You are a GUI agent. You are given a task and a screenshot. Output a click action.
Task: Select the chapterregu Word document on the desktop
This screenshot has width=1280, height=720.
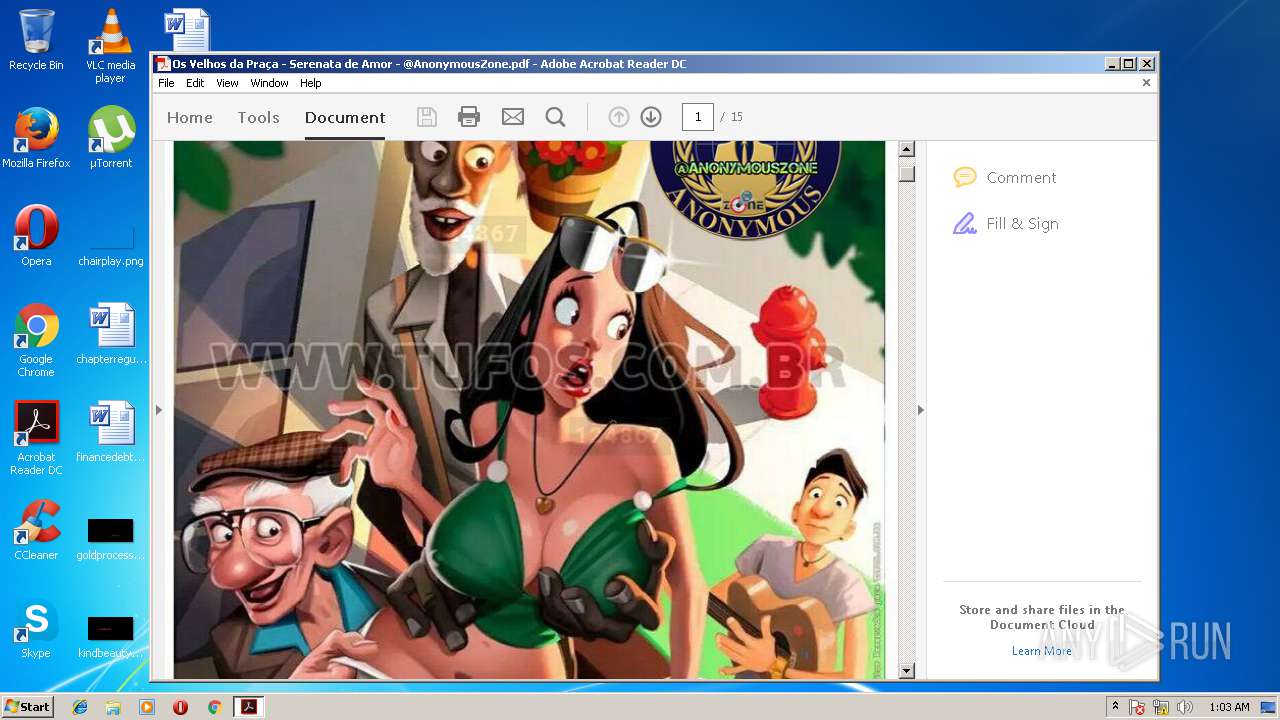coord(111,334)
